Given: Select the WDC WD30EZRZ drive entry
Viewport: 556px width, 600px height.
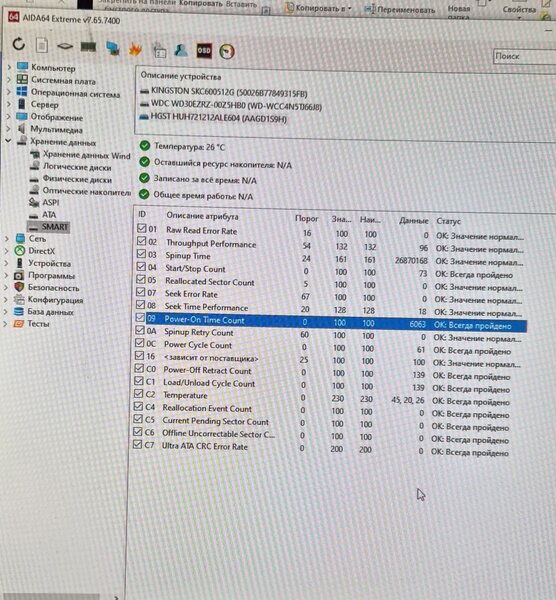Looking at the screenshot, I should 236,105.
